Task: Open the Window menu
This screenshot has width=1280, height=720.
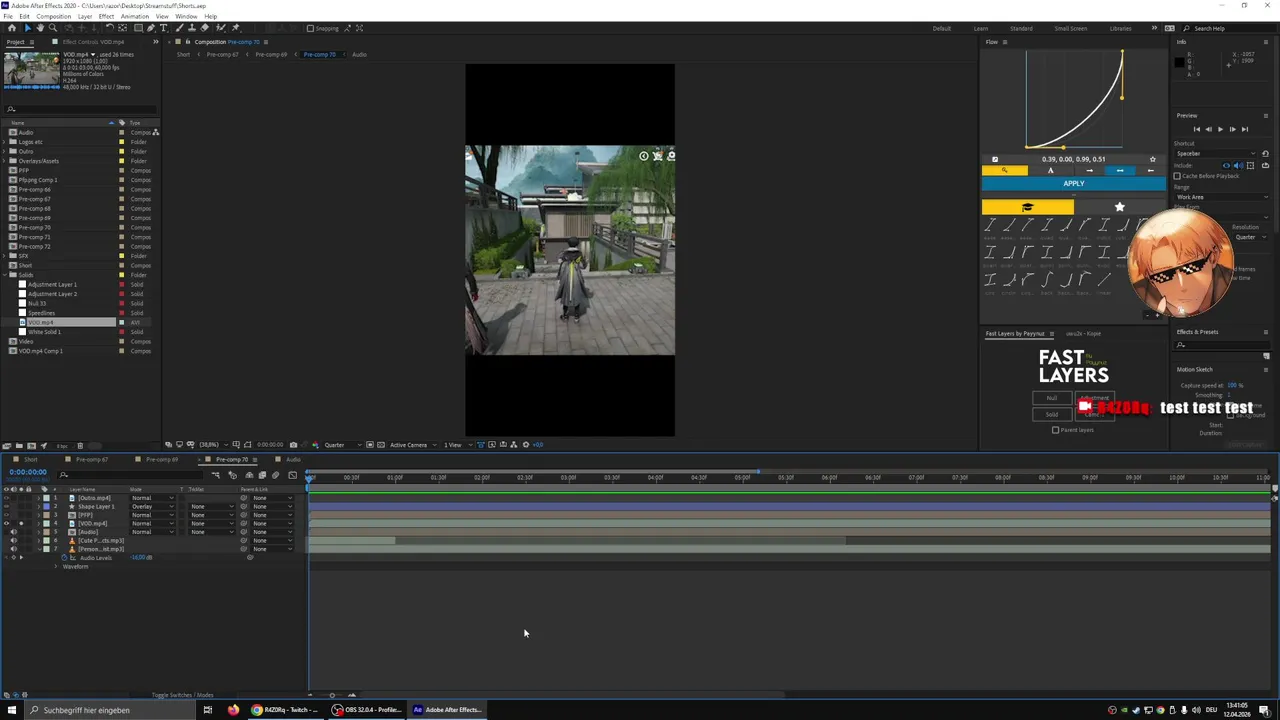Action: (186, 17)
